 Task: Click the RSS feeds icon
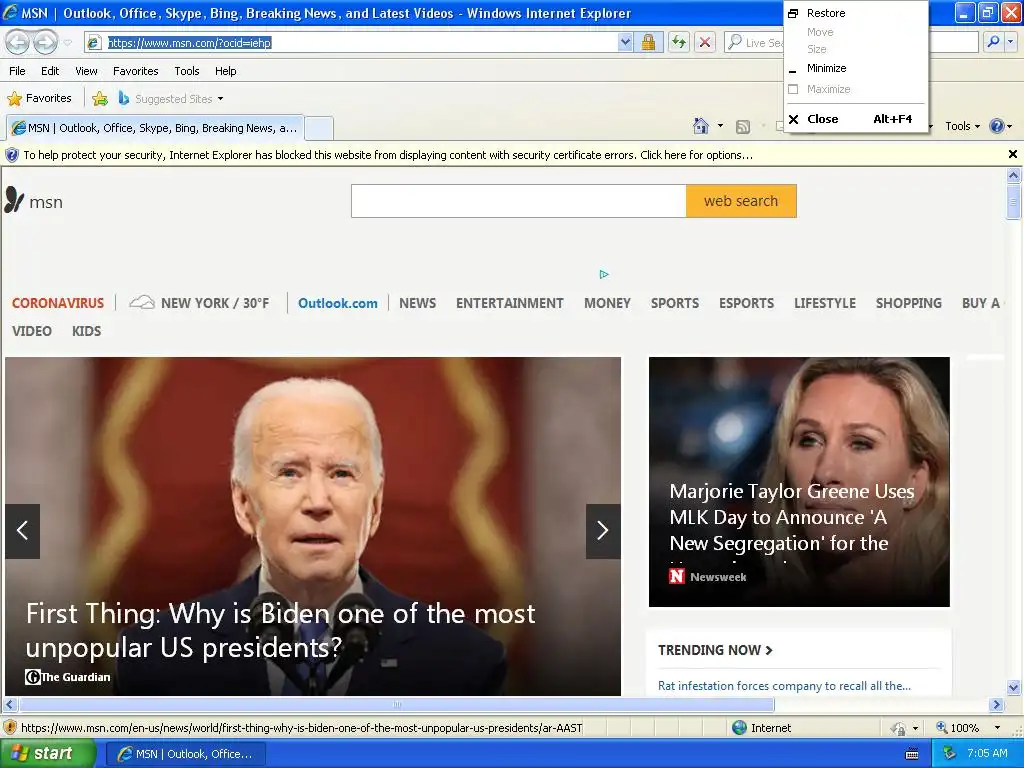tap(743, 127)
